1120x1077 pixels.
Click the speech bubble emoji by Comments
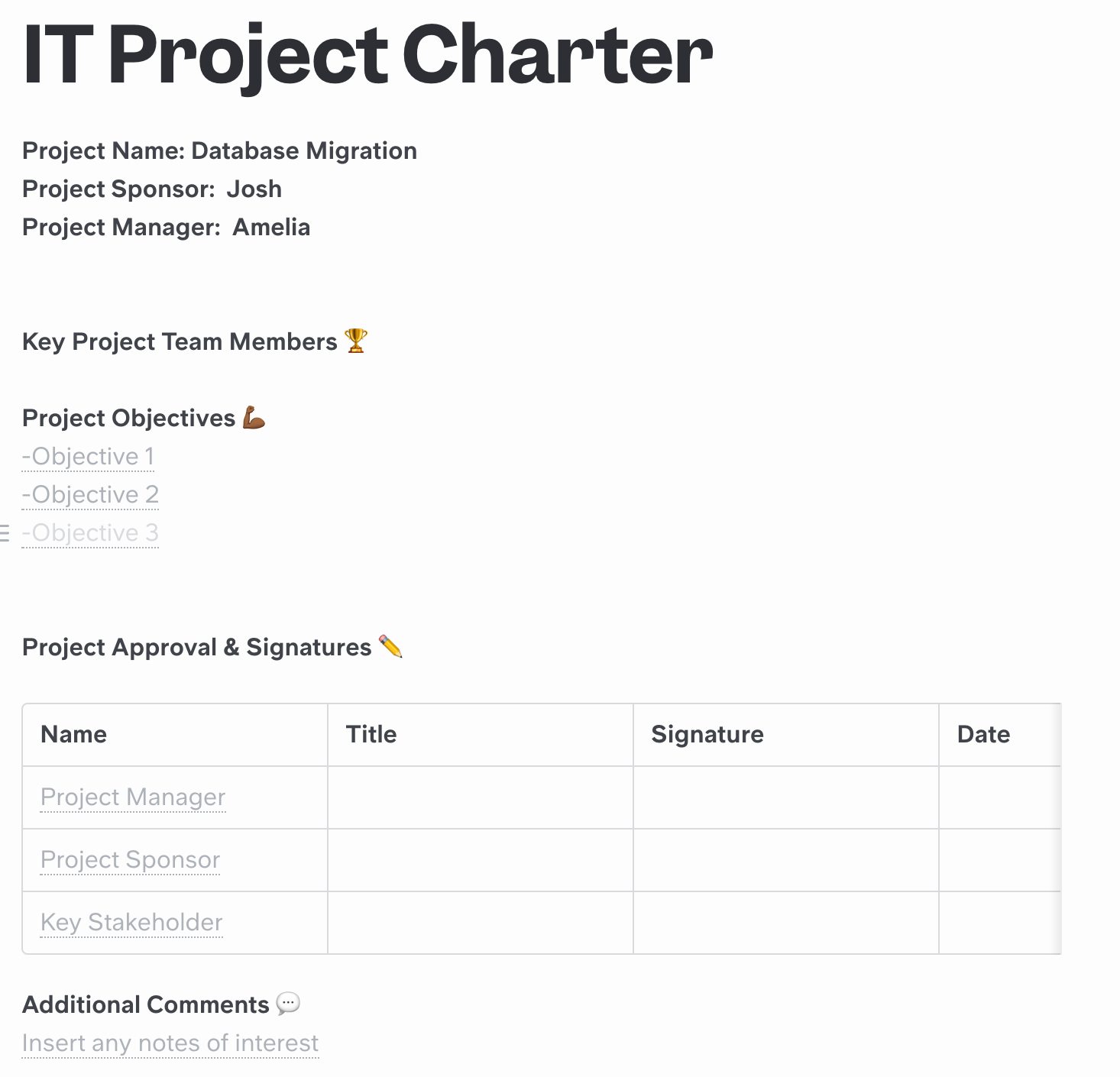(288, 1004)
